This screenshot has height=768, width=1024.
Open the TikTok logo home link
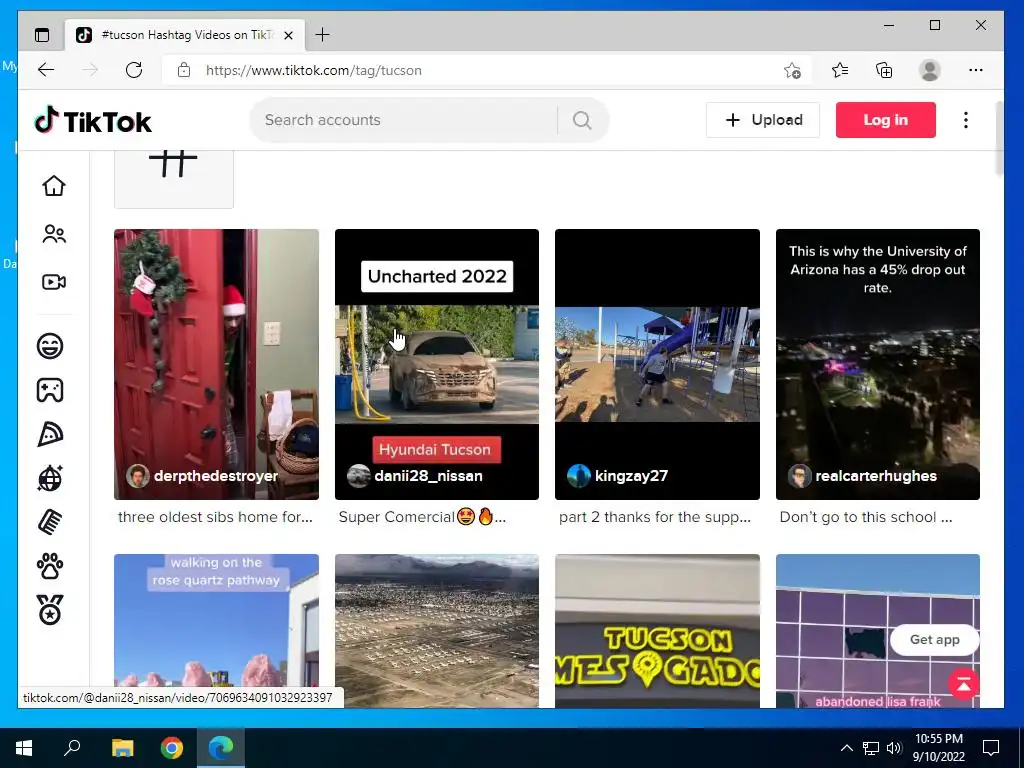click(x=93, y=121)
